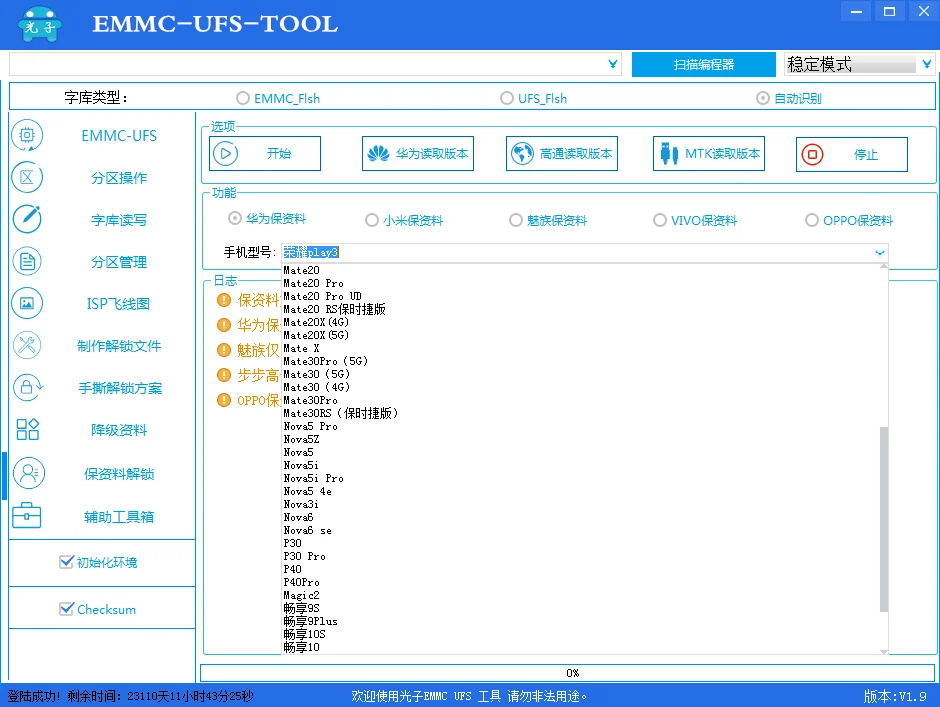Click warning icon next to 魅族 log entry
This screenshot has width=940, height=707.
(224, 350)
